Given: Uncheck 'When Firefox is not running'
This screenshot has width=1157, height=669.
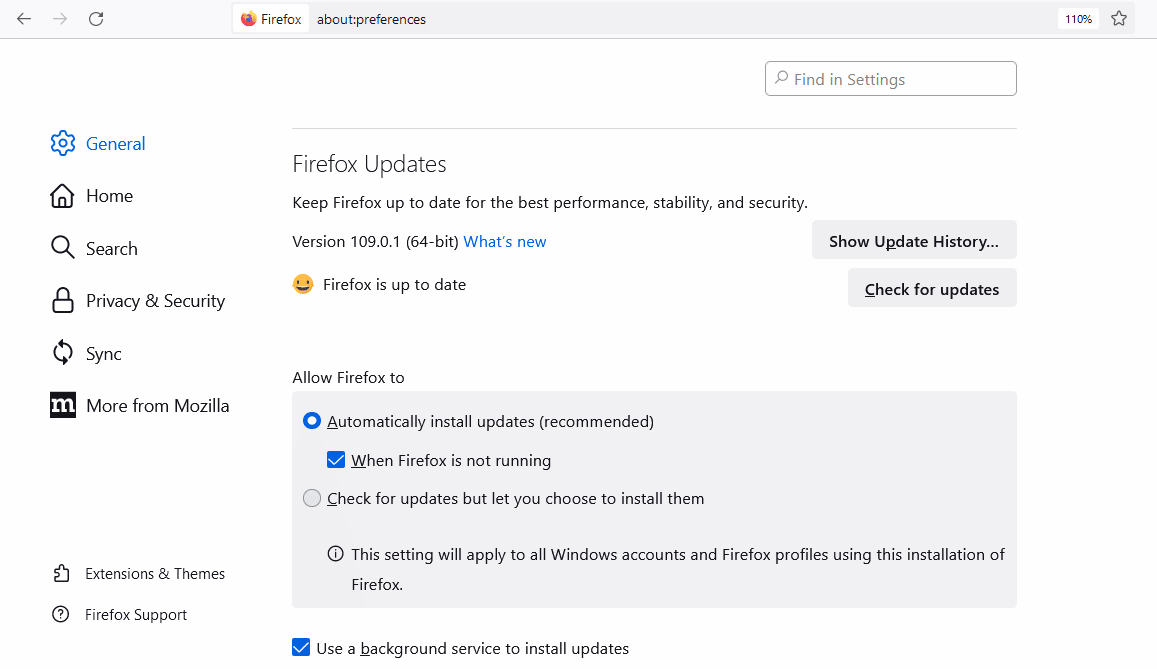Looking at the screenshot, I should 335,459.
